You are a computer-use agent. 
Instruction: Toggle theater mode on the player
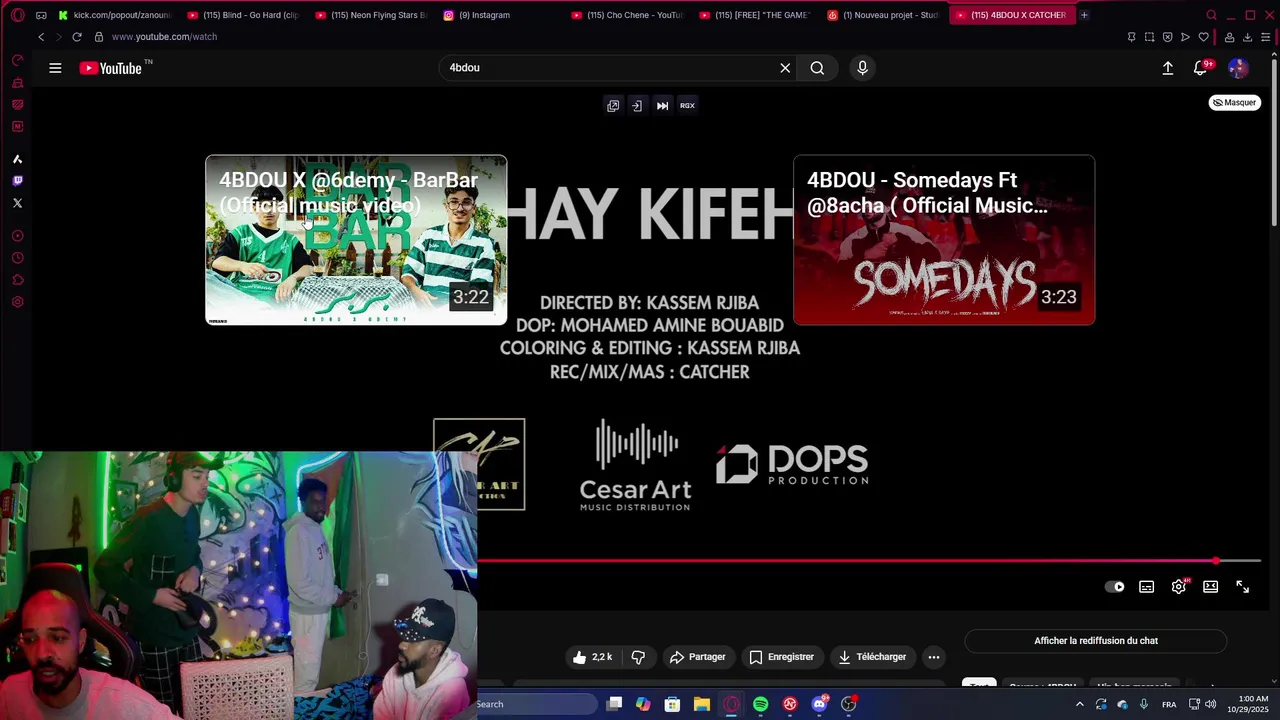pyautogui.click(x=1211, y=587)
